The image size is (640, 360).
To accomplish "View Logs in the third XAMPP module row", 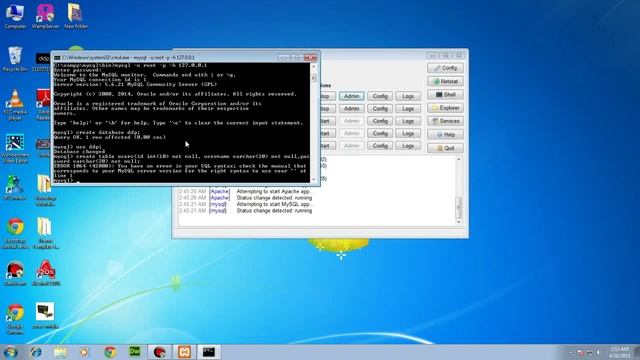I will click(408, 121).
